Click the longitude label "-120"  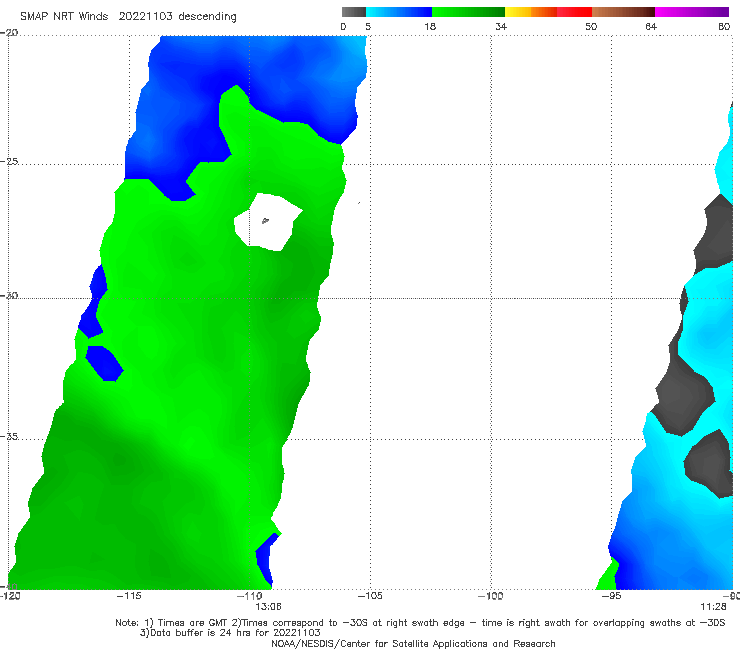(10, 596)
